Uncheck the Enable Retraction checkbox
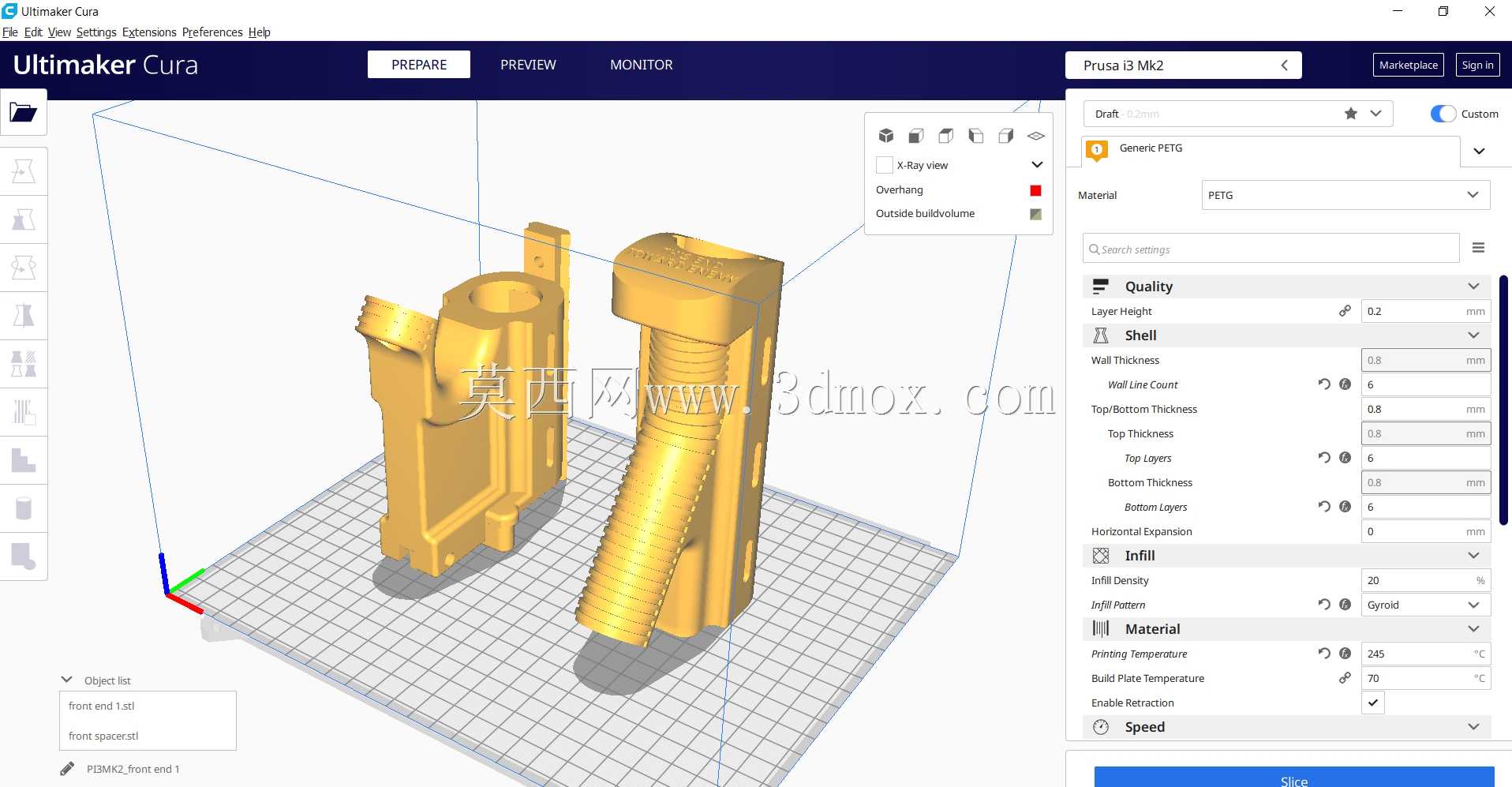This screenshot has height=787, width=1512. pyautogui.click(x=1373, y=703)
